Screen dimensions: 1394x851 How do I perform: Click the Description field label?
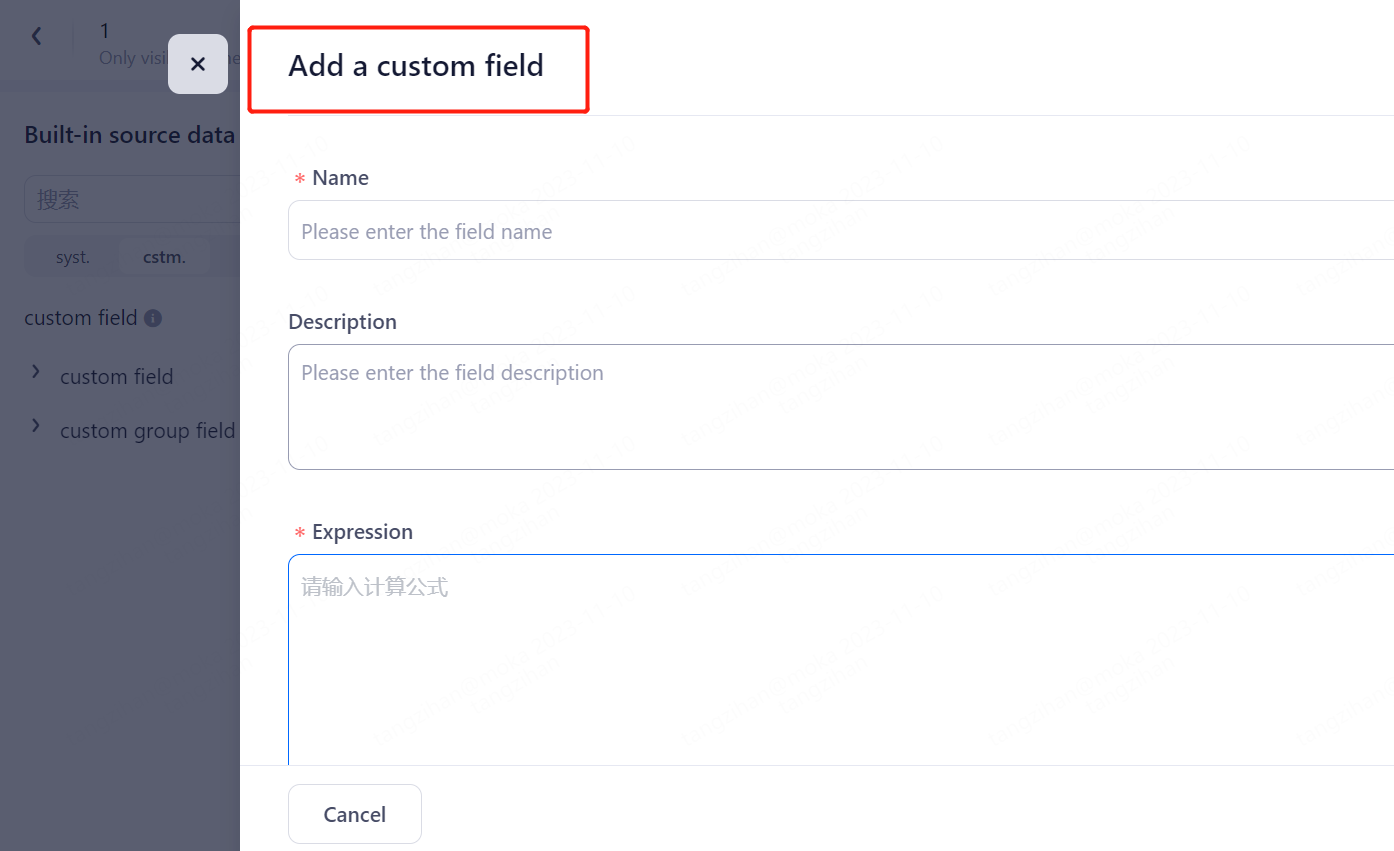tap(342, 322)
